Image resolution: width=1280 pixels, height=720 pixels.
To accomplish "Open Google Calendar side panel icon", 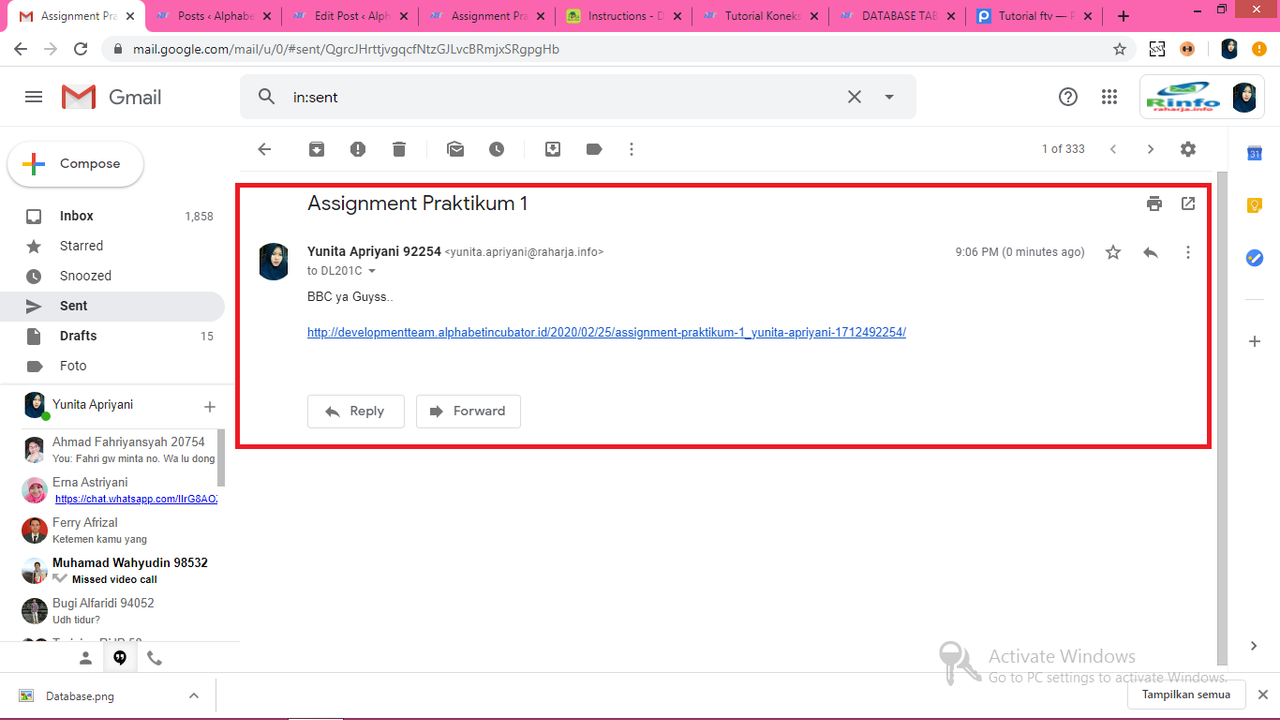I will (x=1254, y=153).
